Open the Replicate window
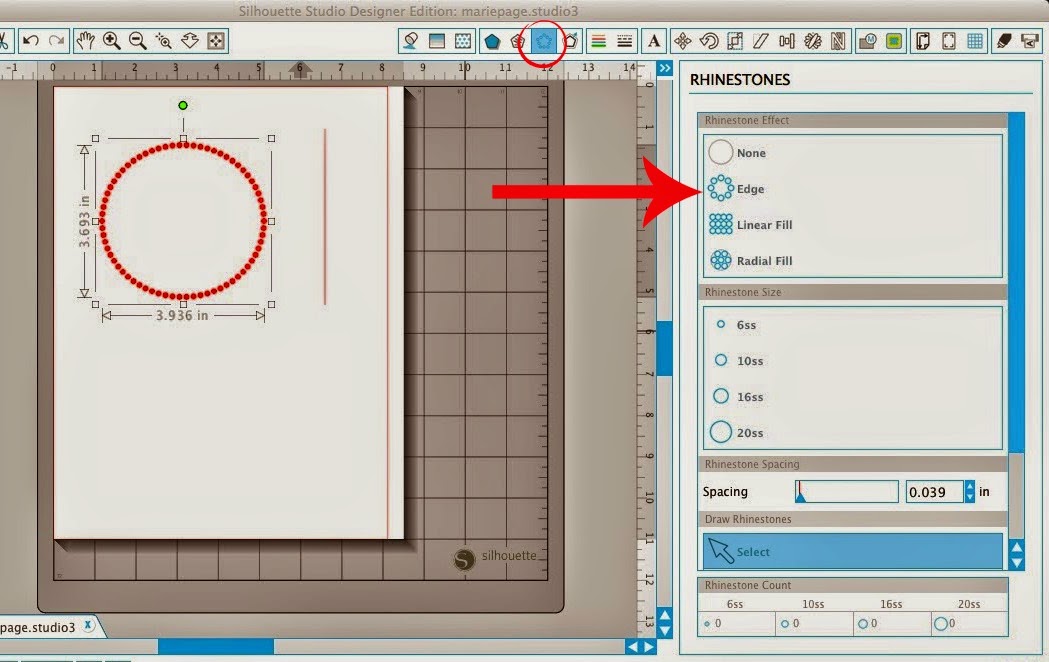1049x662 pixels. (x=813, y=41)
